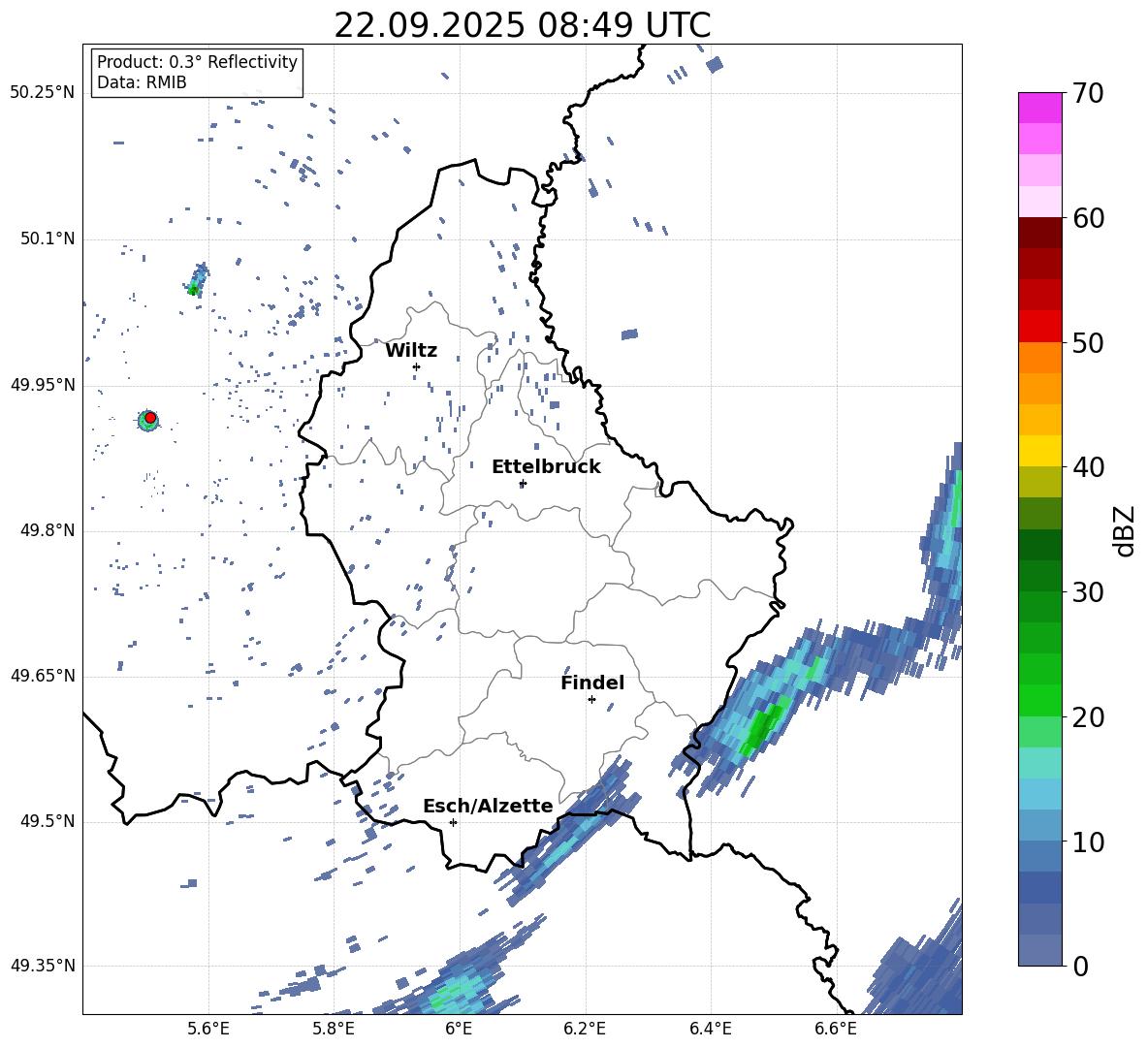The image size is (1148, 1048).
Task: Click the Esch/Alzette location cross marker
Action: (x=453, y=822)
